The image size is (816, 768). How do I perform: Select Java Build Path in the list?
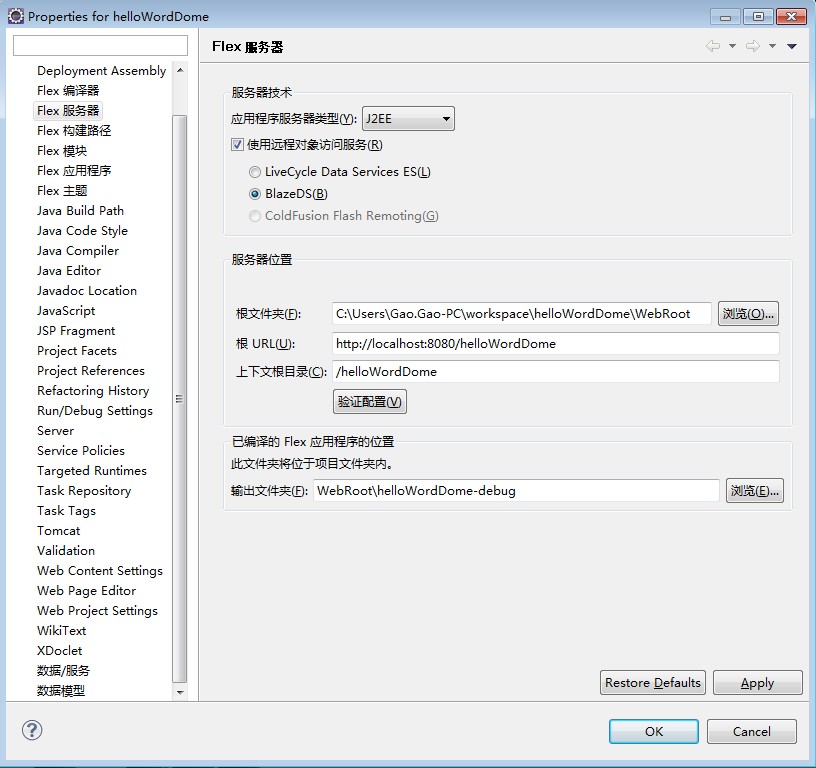coord(80,210)
